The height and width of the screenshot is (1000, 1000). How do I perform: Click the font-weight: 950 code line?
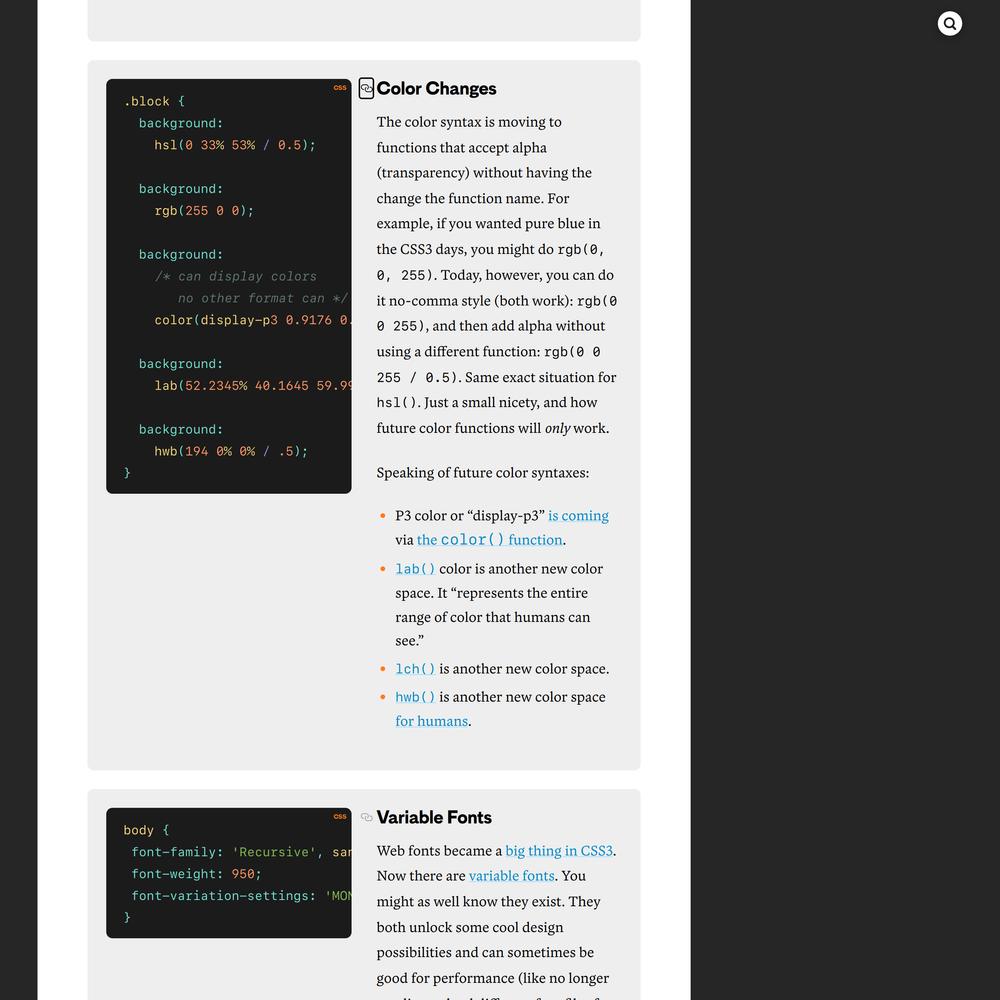(x=196, y=874)
